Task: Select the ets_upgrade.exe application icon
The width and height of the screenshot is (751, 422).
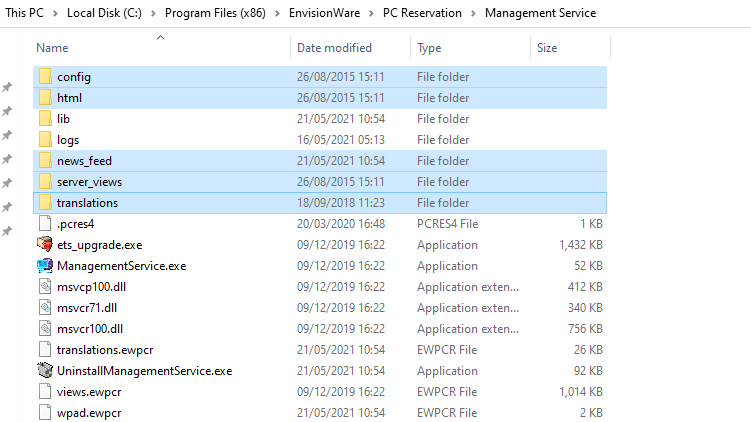Action: [x=45, y=244]
